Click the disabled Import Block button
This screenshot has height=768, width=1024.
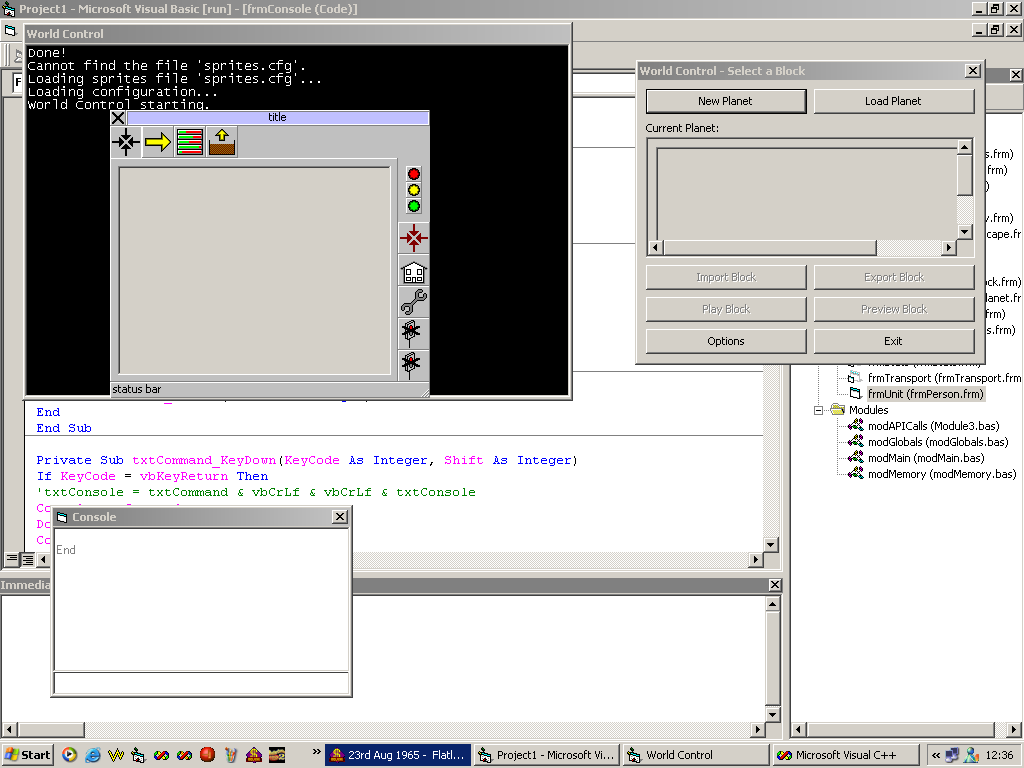click(x=726, y=277)
